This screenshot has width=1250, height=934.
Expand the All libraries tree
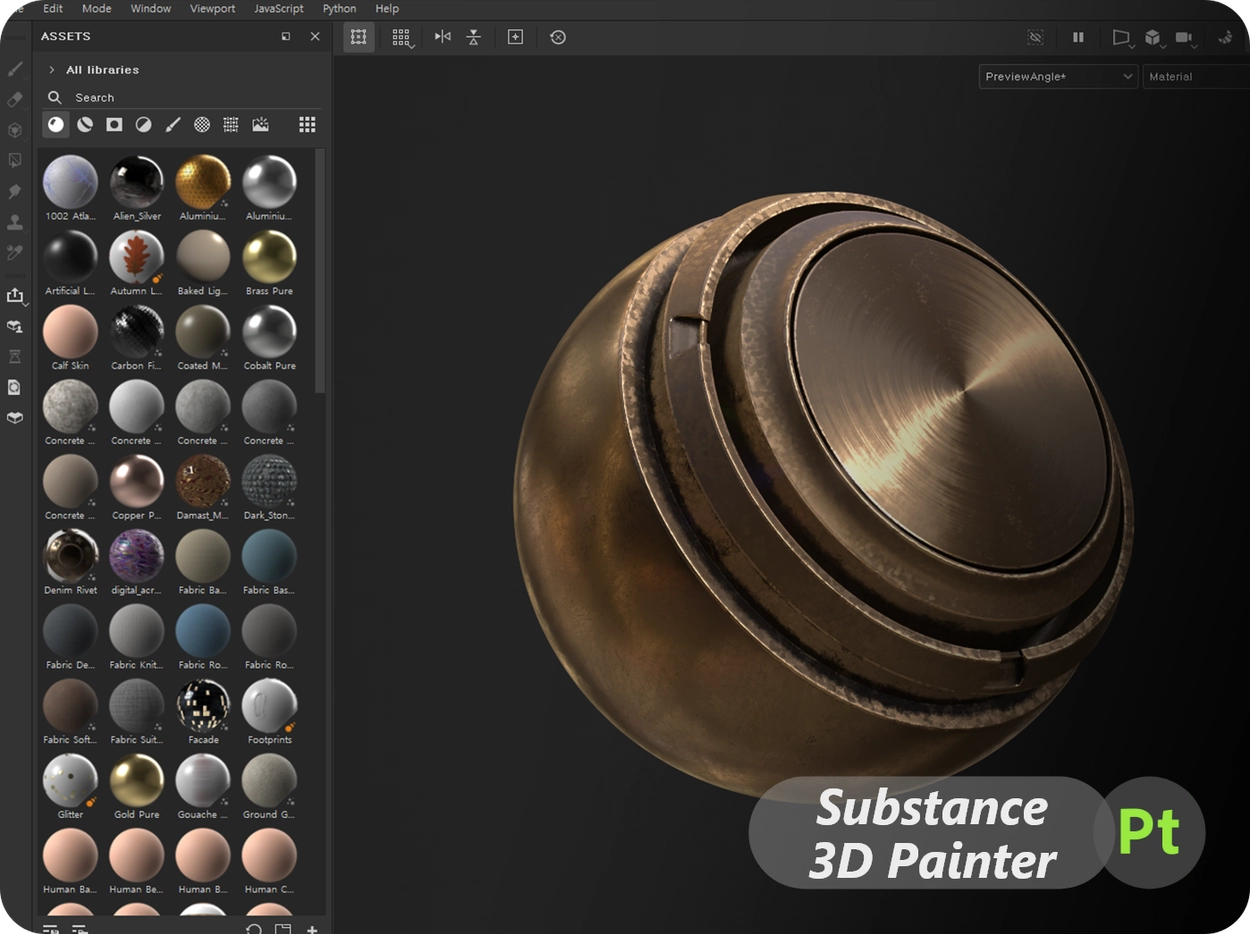[51, 70]
